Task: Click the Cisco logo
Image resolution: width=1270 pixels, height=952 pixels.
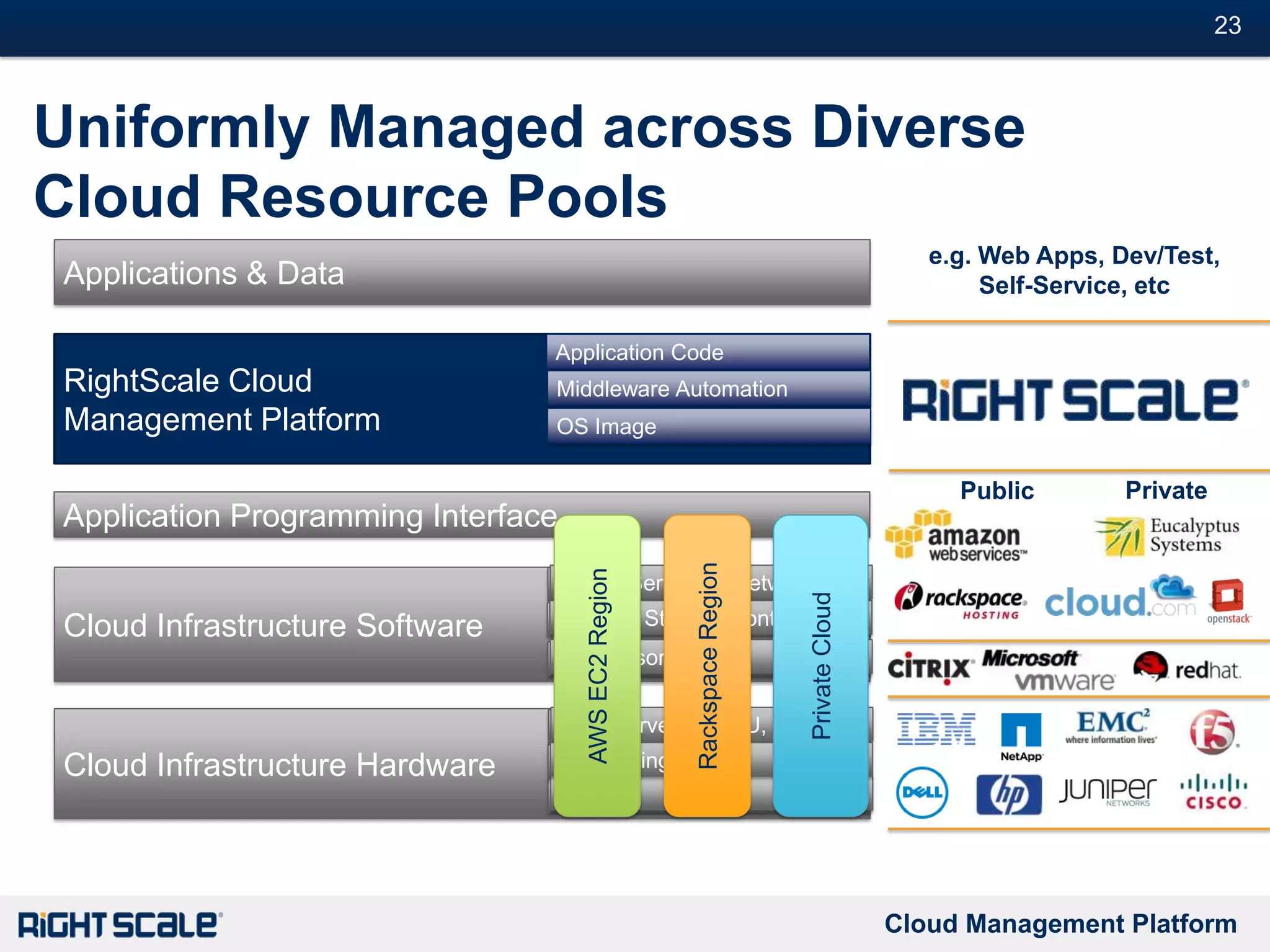Action: tap(1213, 793)
